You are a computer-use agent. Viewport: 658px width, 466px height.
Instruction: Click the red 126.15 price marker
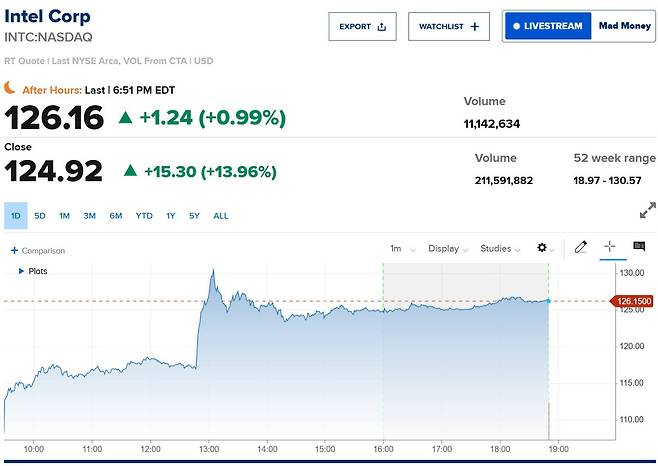(632, 301)
